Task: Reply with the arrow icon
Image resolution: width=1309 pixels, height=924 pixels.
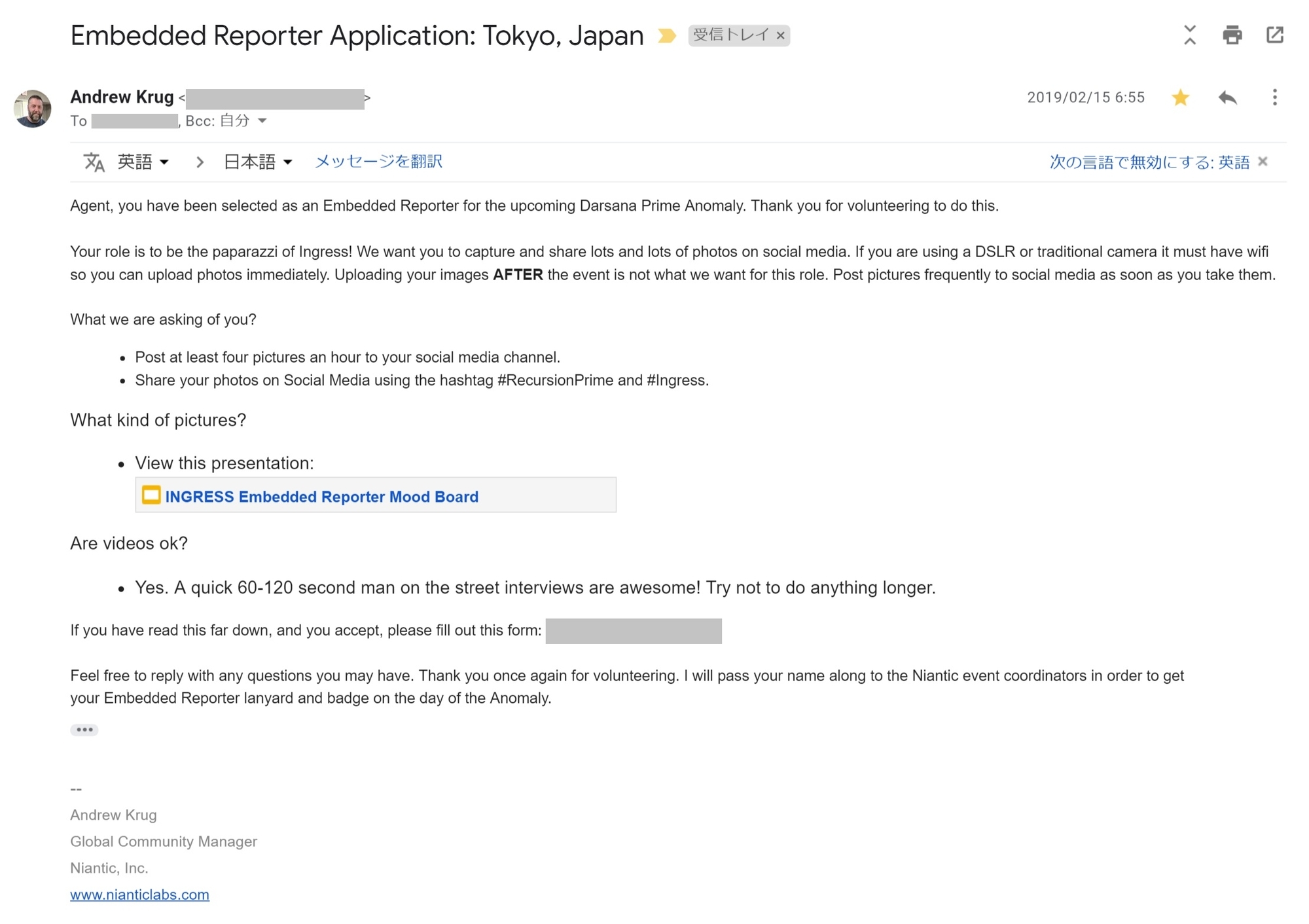Action: tap(1227, 98)
